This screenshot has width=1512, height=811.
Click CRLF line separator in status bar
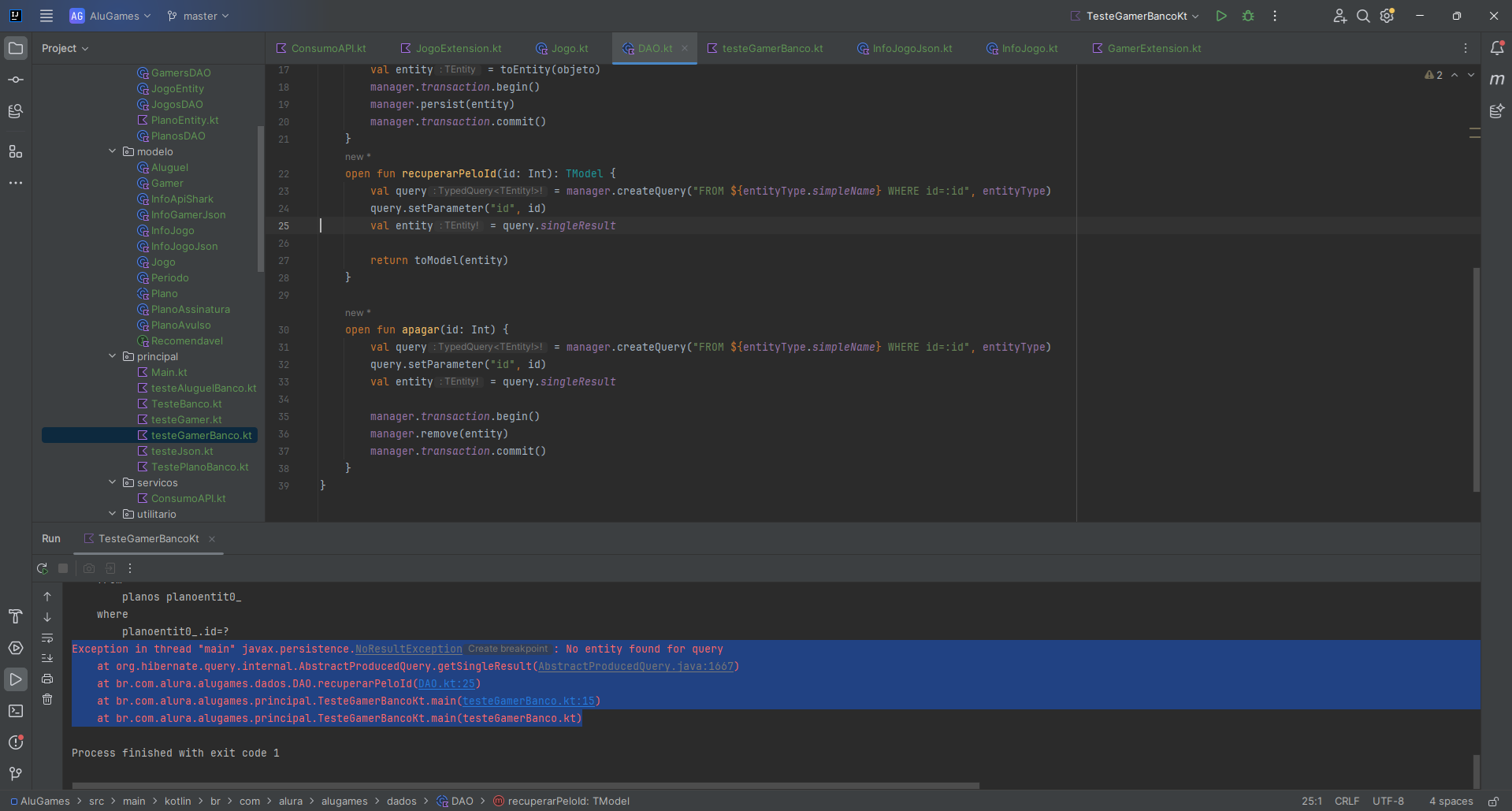1347,801
